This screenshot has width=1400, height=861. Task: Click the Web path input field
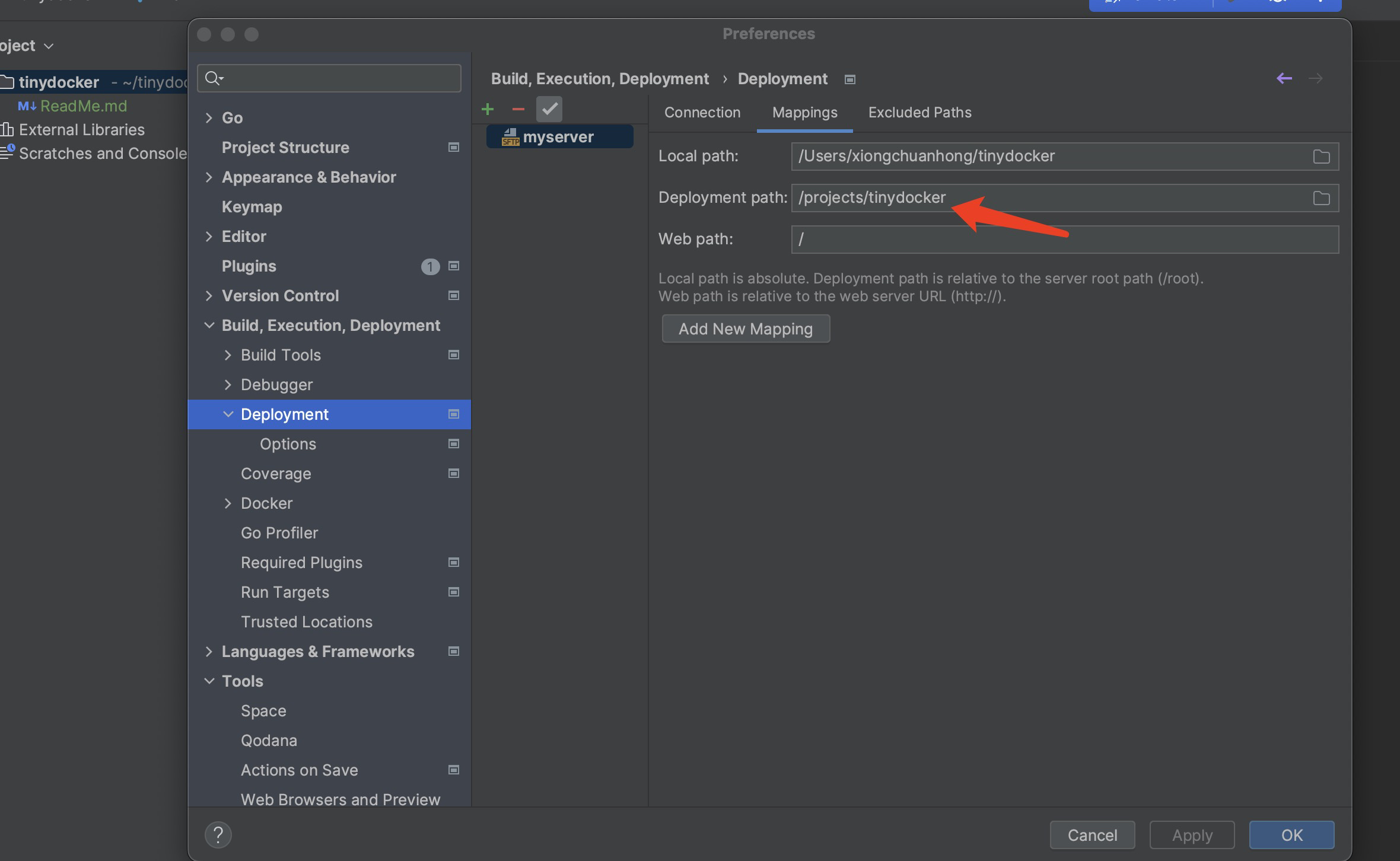pyautogui.click(x=1064, y=240)
